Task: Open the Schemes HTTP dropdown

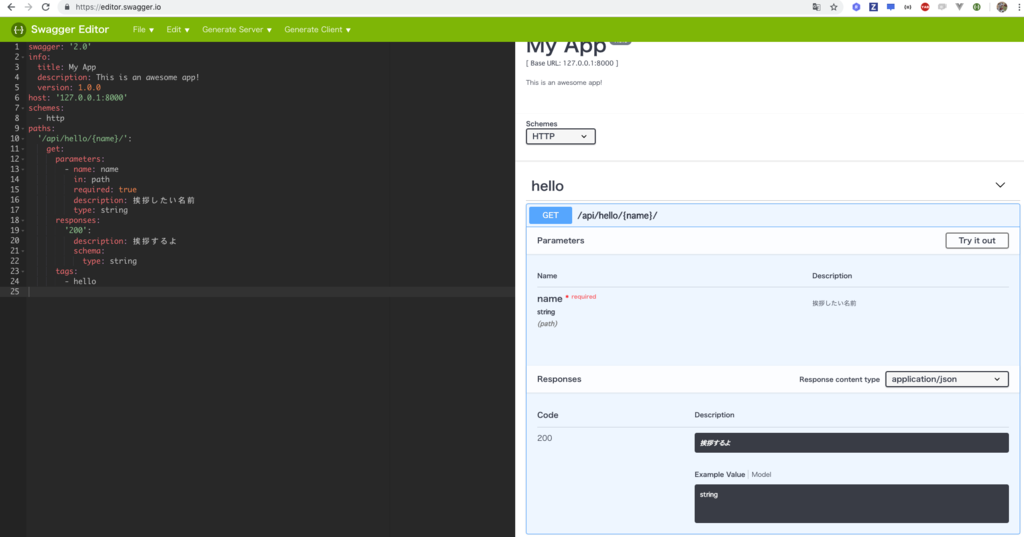Action: tap(560, 137)
